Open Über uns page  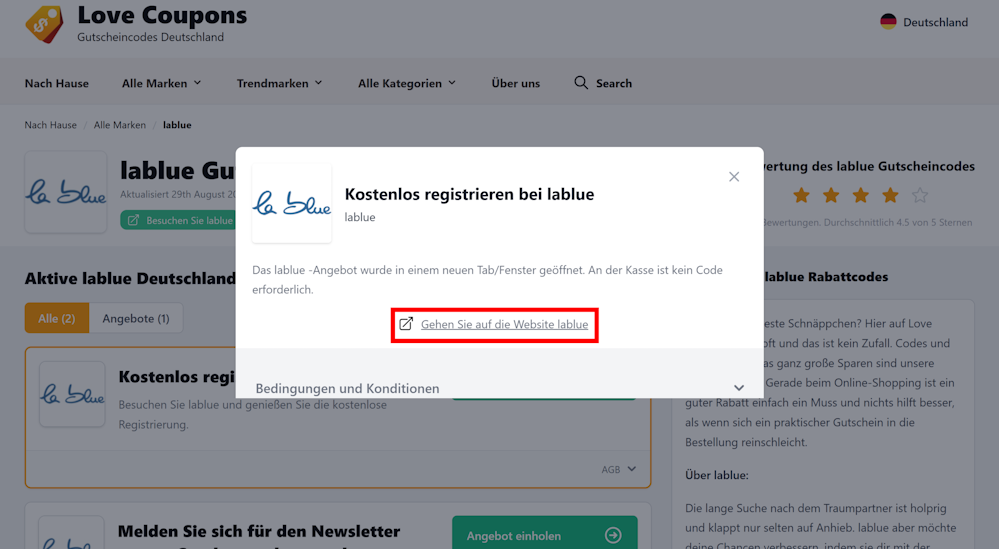tap(515, 83)
